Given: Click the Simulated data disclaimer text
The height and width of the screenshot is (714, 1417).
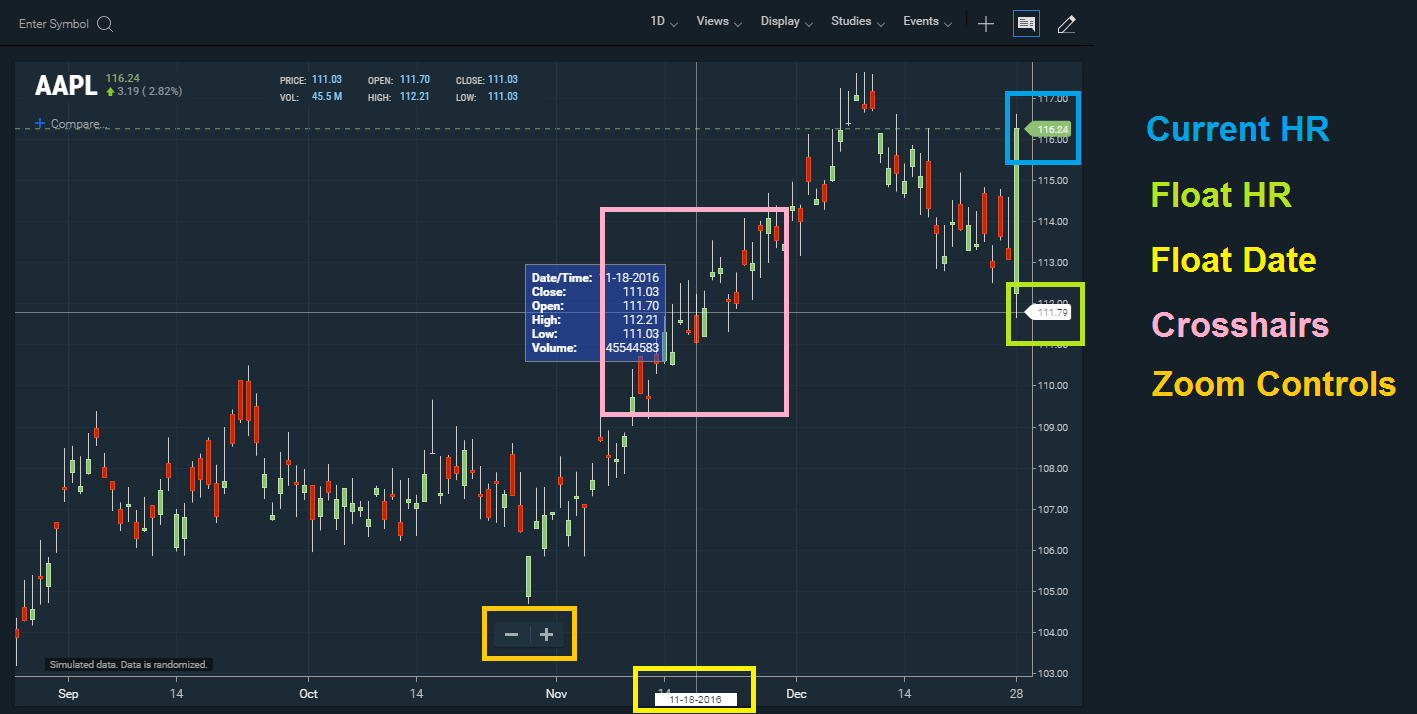Looking at the screenshot, I should click(x=128, y=664).
